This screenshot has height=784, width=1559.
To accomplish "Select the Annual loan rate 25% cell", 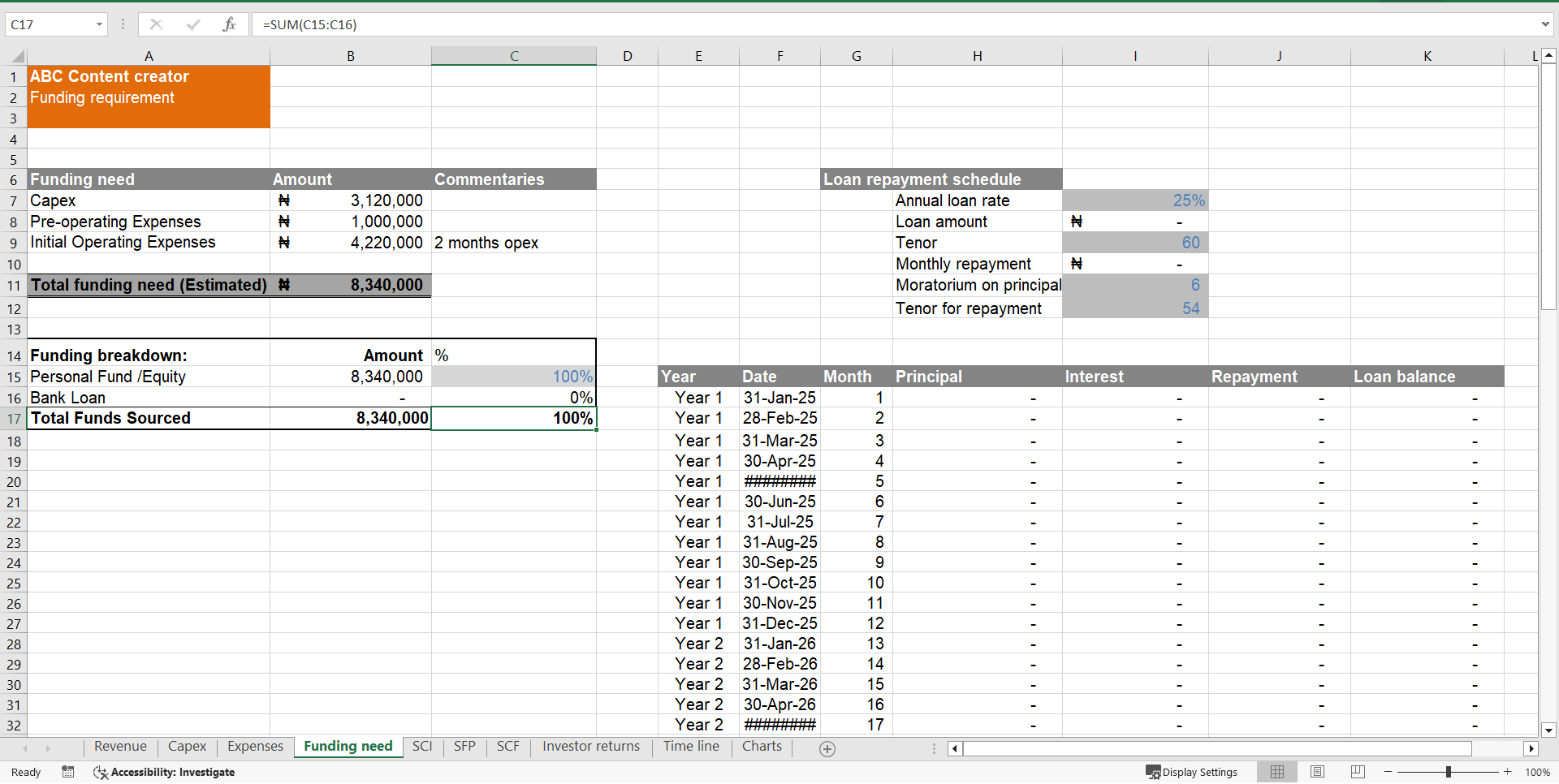I will coord(1135,200).
